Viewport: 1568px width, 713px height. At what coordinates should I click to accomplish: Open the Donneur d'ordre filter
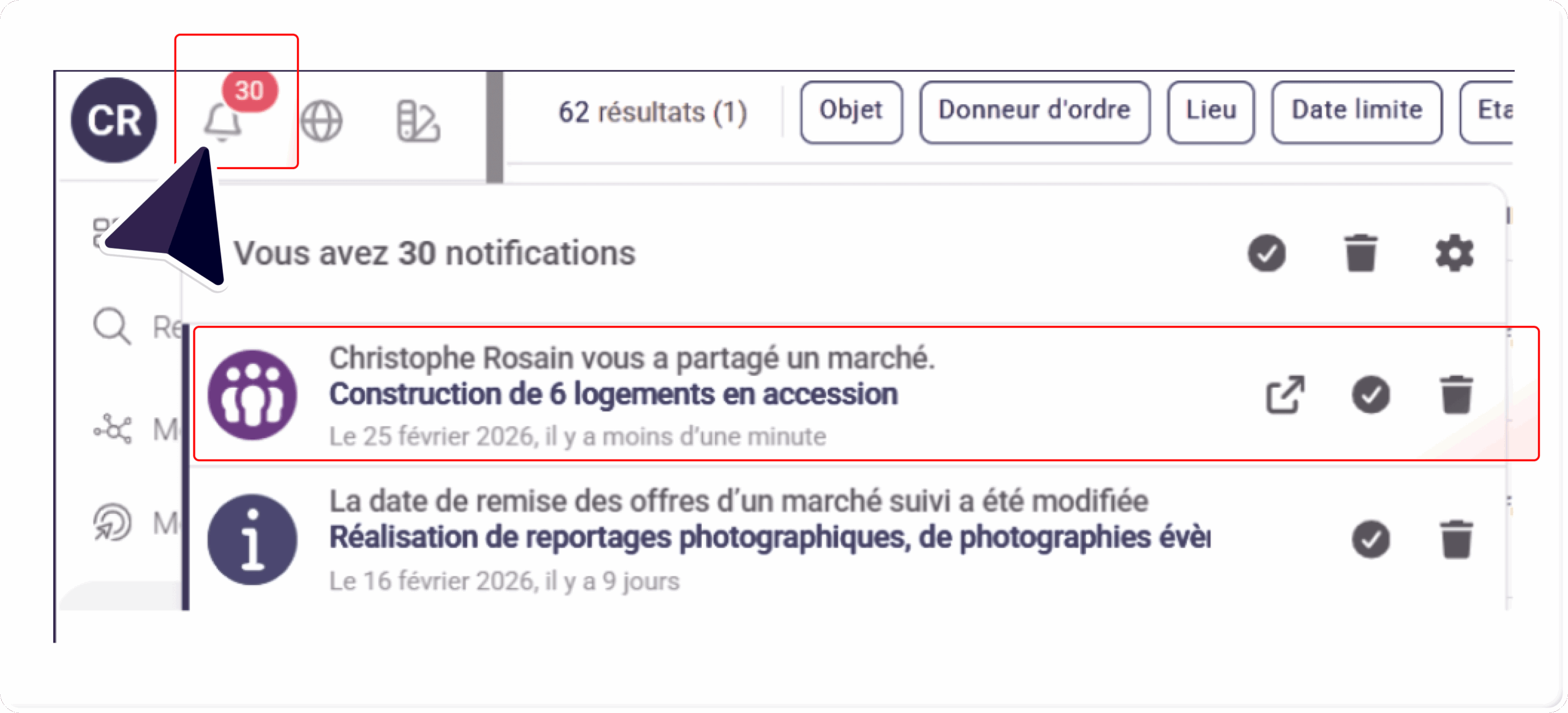point(1035,111)
